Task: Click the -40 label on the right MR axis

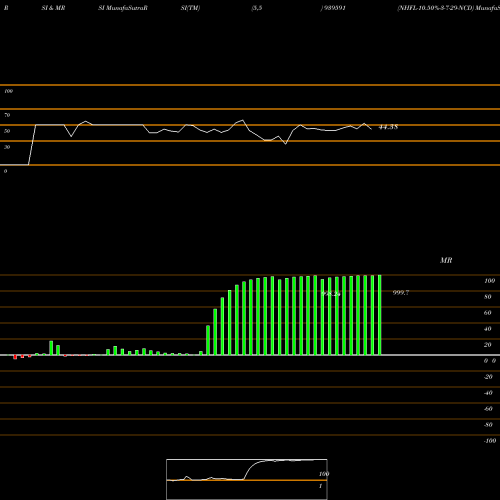Action: pos(488,393)
